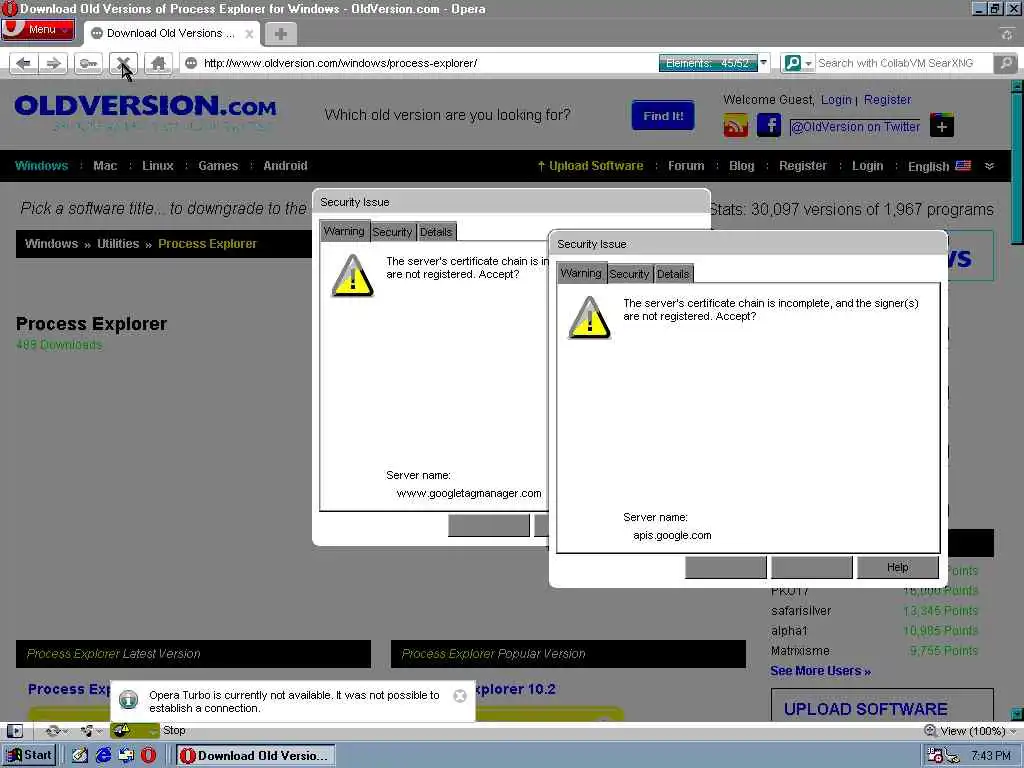Select Warning tab in googletagmanager dialog
Viewport: 1024px width, 768px height.
coord(344,231)
